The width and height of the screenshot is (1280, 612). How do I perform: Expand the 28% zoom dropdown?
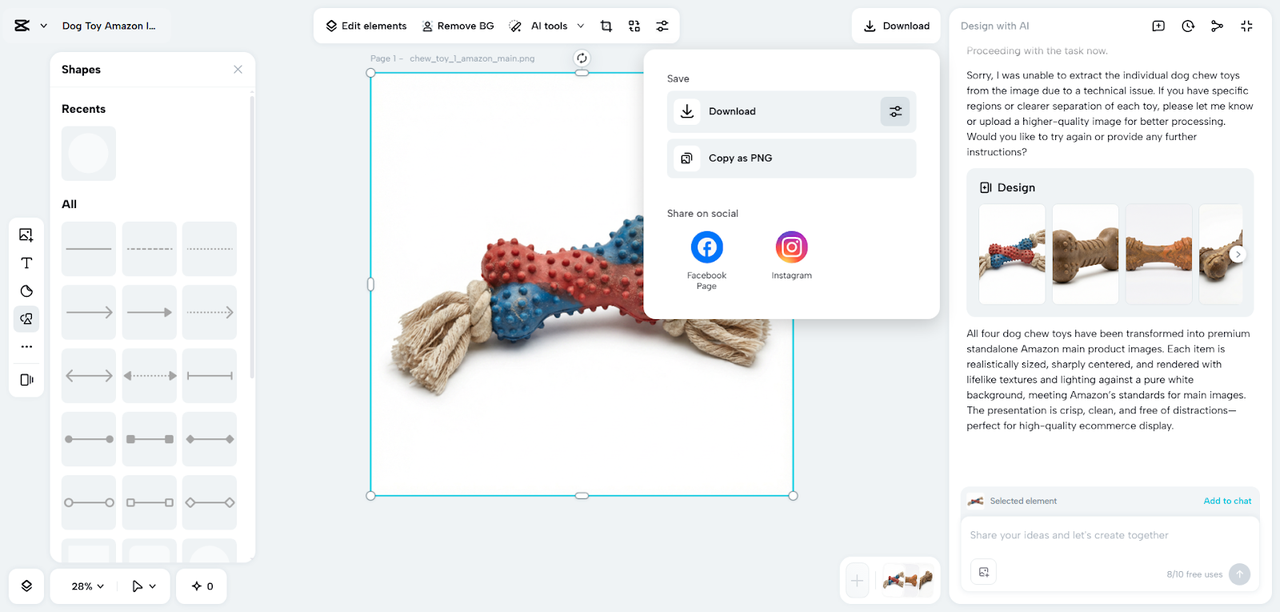click(x=87, y=586)
